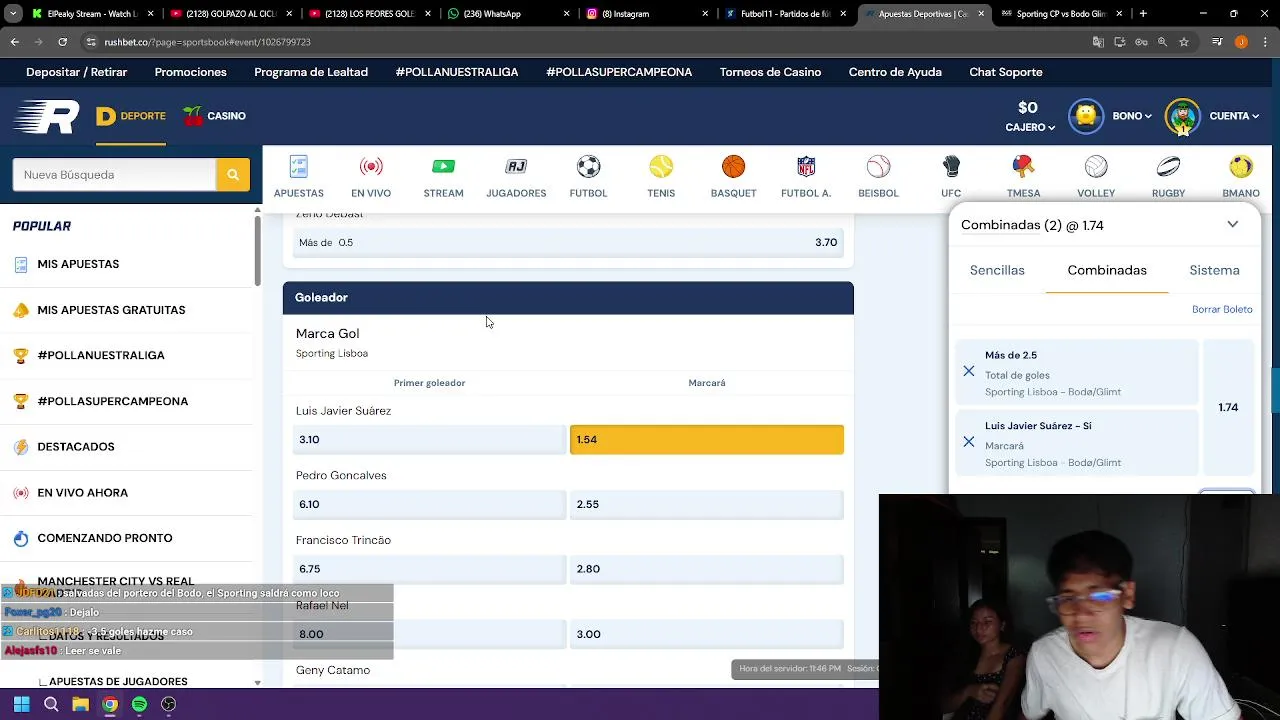Switch to Sencillas bet slip tab
The image size is (1280, 720).
pyautogui.click(x=997, y=270)
